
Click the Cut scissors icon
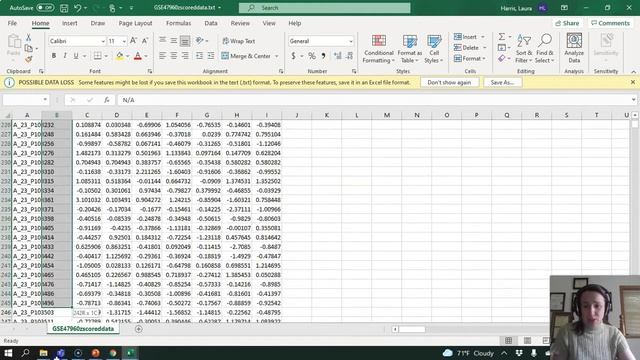pyautogui.click(x=29, y=38)
